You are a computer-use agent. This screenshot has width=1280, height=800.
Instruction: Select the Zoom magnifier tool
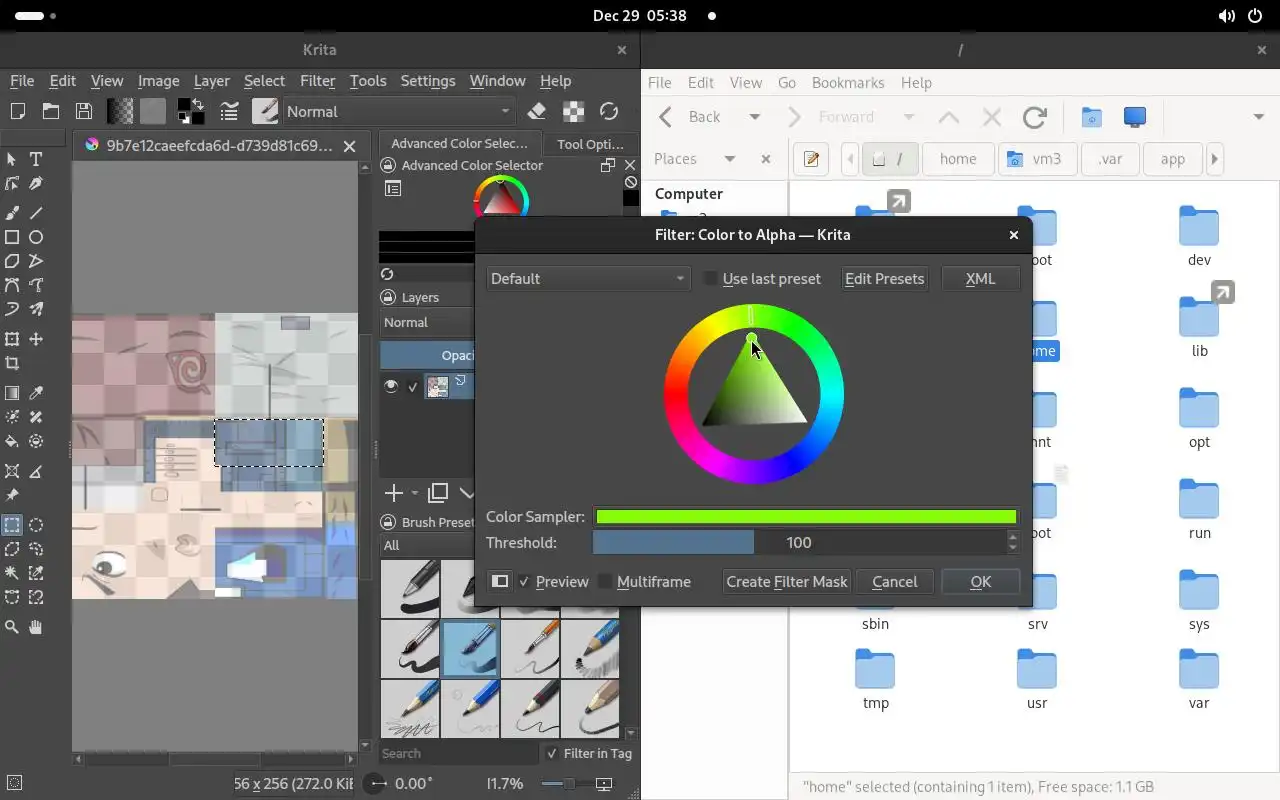[12, 627]
